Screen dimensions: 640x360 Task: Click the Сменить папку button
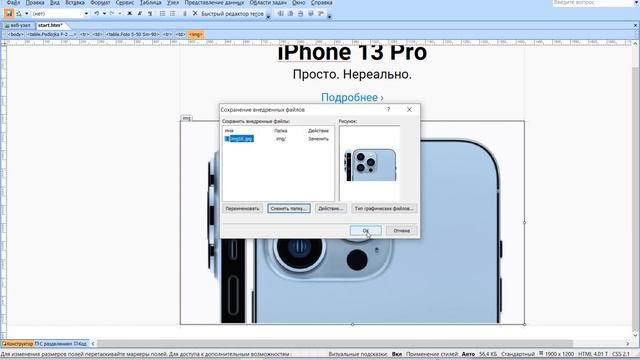click(x=289, y=209)
